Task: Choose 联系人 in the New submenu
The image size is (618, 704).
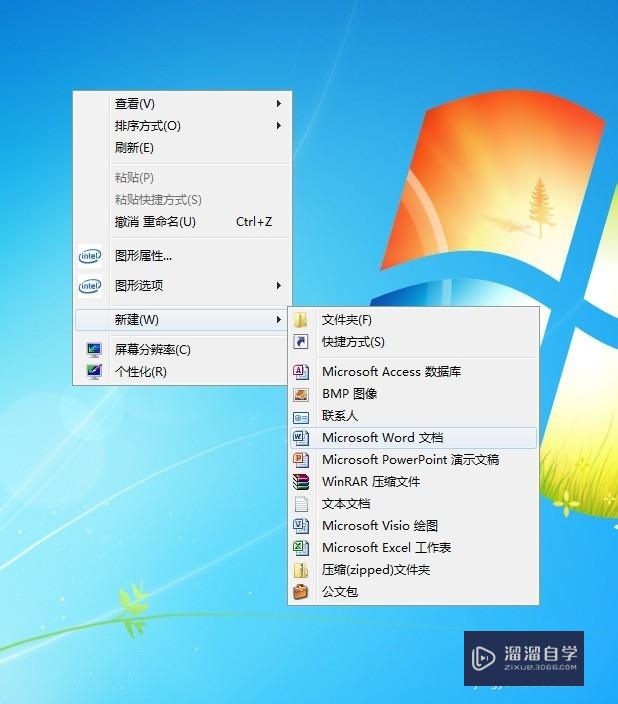Action: [413, 416]
